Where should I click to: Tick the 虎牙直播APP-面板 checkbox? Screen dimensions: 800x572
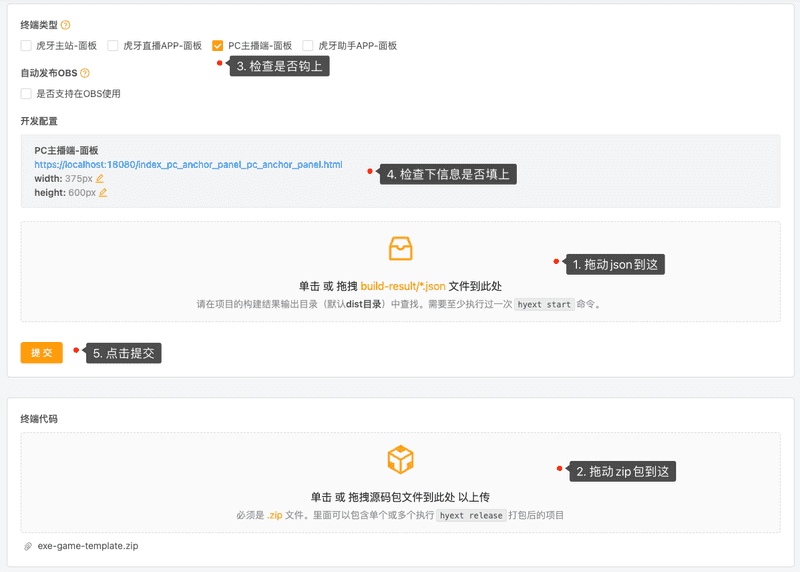pyautogui.click(x=113, y=46)
